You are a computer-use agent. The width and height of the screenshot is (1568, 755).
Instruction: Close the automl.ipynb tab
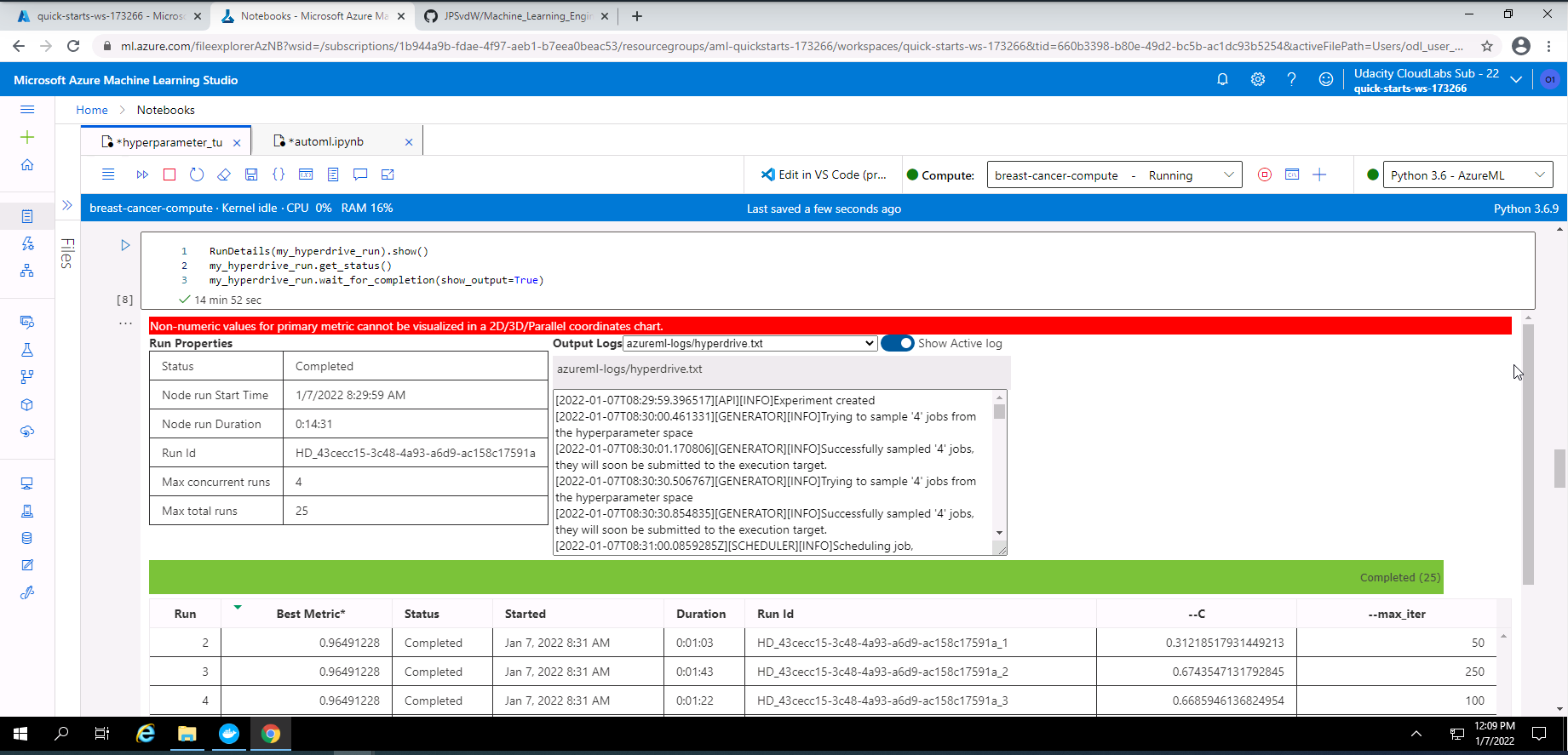[x=409, y=142]
